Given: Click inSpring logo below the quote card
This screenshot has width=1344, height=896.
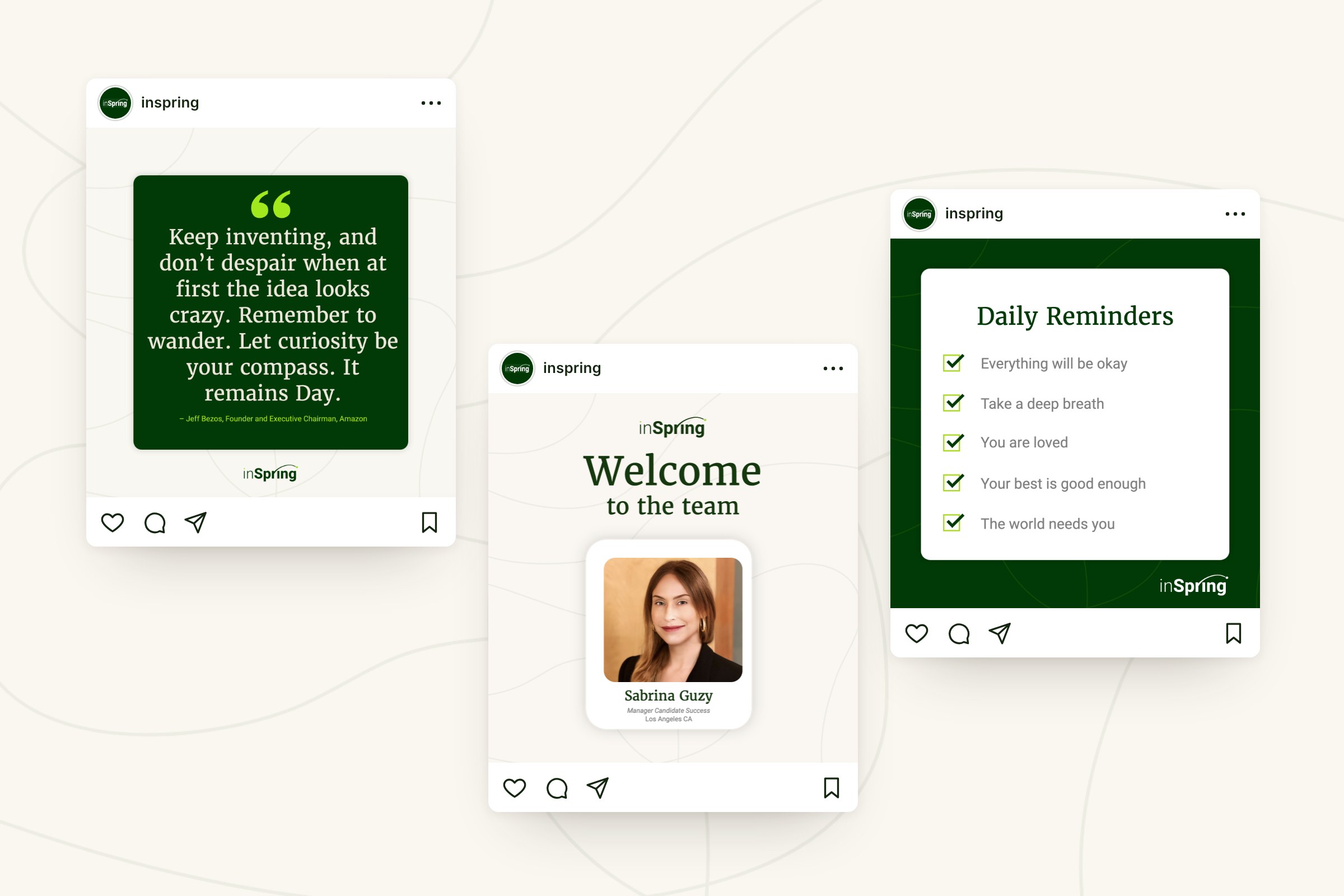Looking at the screenshot, I should pyautogui.click(x=270, y=473).
